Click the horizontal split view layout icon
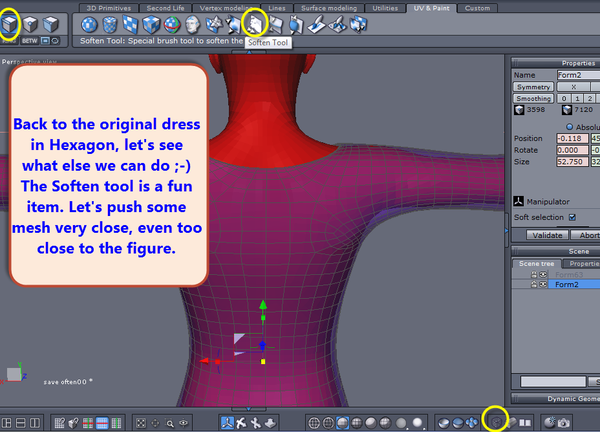This screenshot has width=600, height=432. (21, 423)
